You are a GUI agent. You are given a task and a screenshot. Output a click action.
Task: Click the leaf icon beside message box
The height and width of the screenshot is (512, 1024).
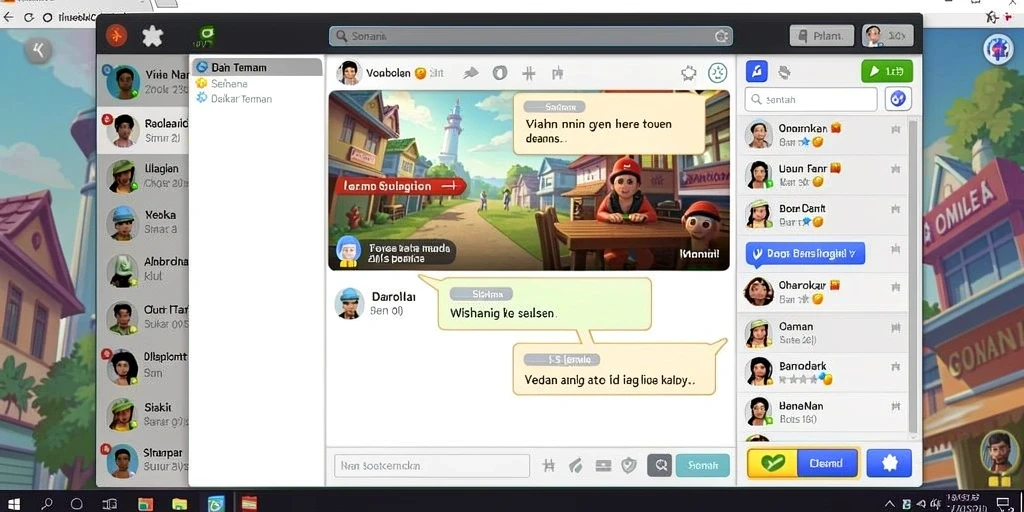point(575,465)
